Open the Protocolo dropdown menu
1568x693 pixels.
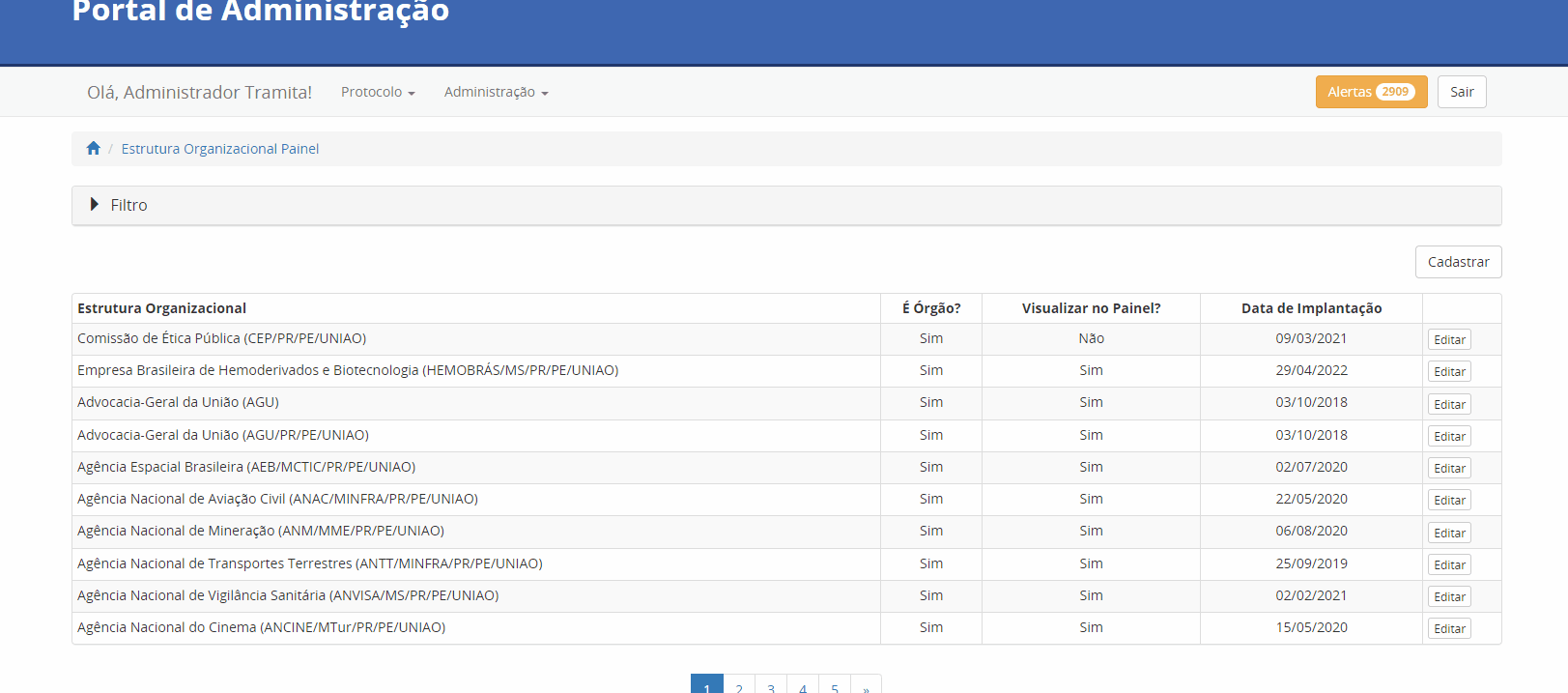point(378,92)
